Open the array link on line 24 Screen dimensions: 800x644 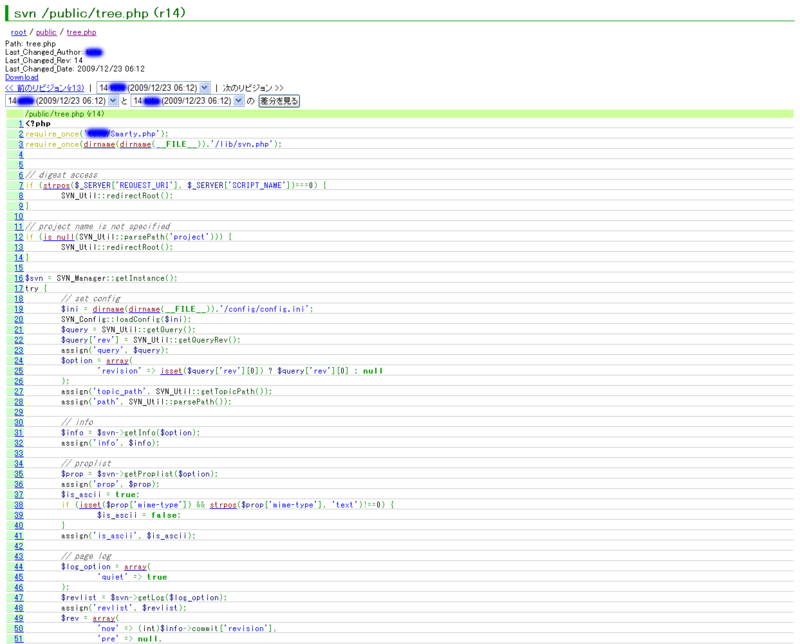click(x=117, y=360)
